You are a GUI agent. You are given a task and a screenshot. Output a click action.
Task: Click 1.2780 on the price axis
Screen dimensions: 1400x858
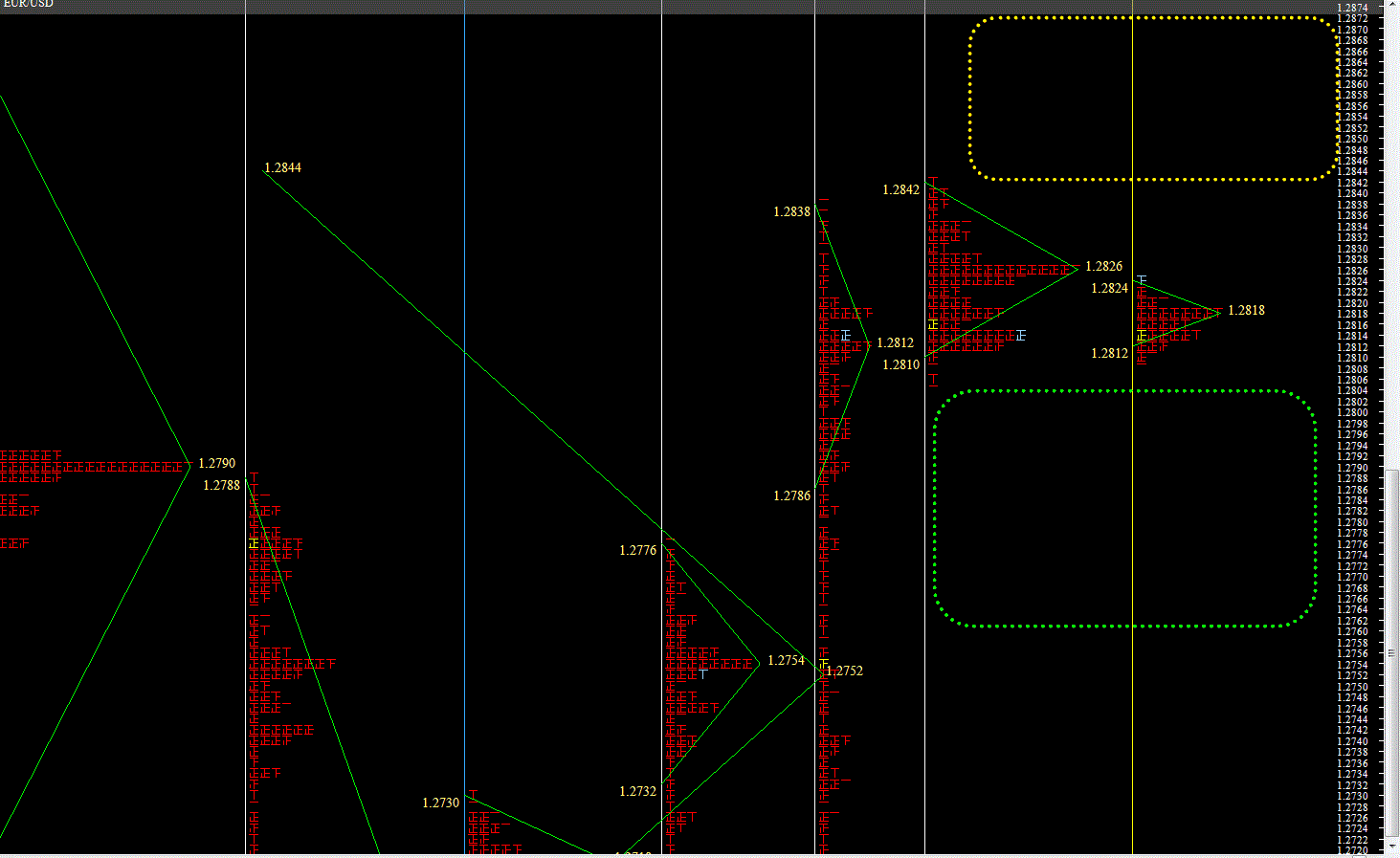(x=1352, y=522)
